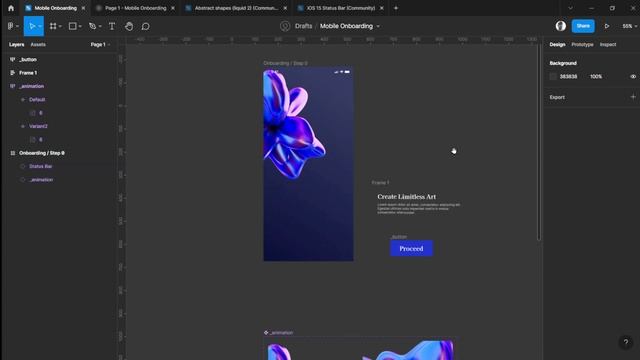Select the Comment tool
This screenshot has height=360, width=640.
pos(145,26)
